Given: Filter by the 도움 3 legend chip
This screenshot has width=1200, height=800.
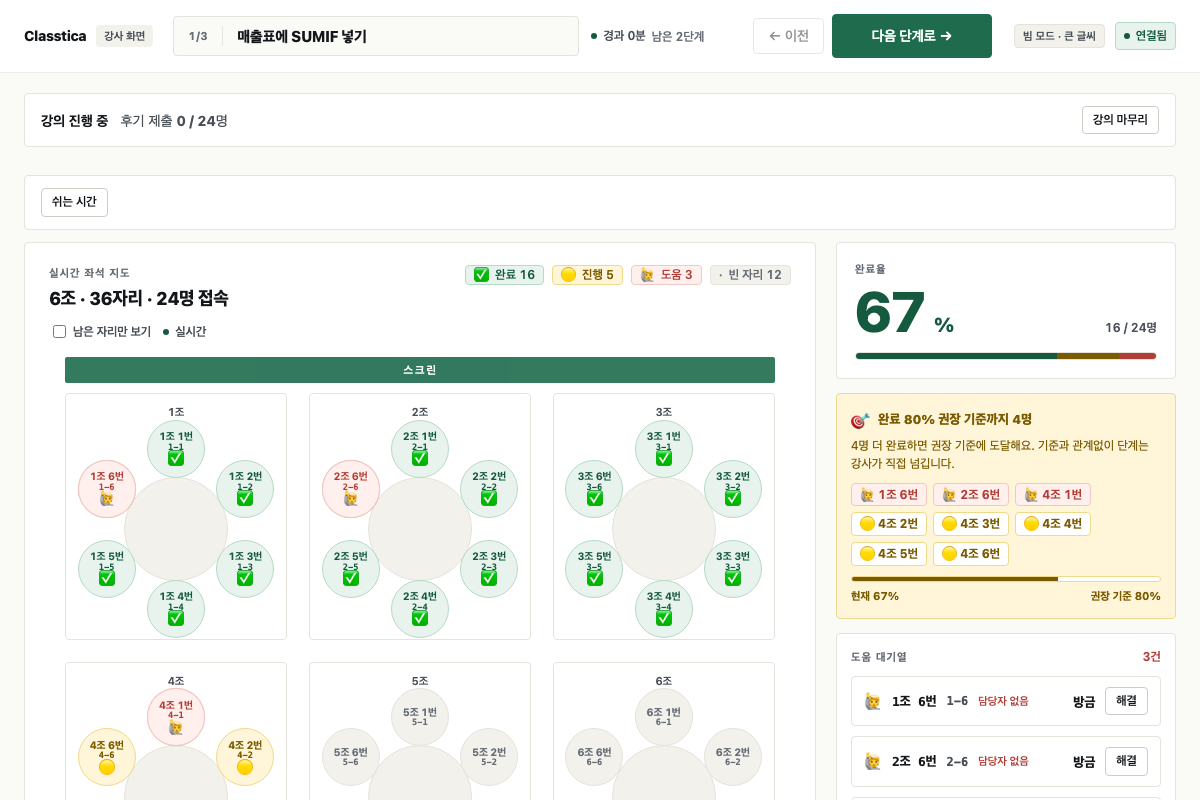Looking at the screenshot, I should click(666, 275).
